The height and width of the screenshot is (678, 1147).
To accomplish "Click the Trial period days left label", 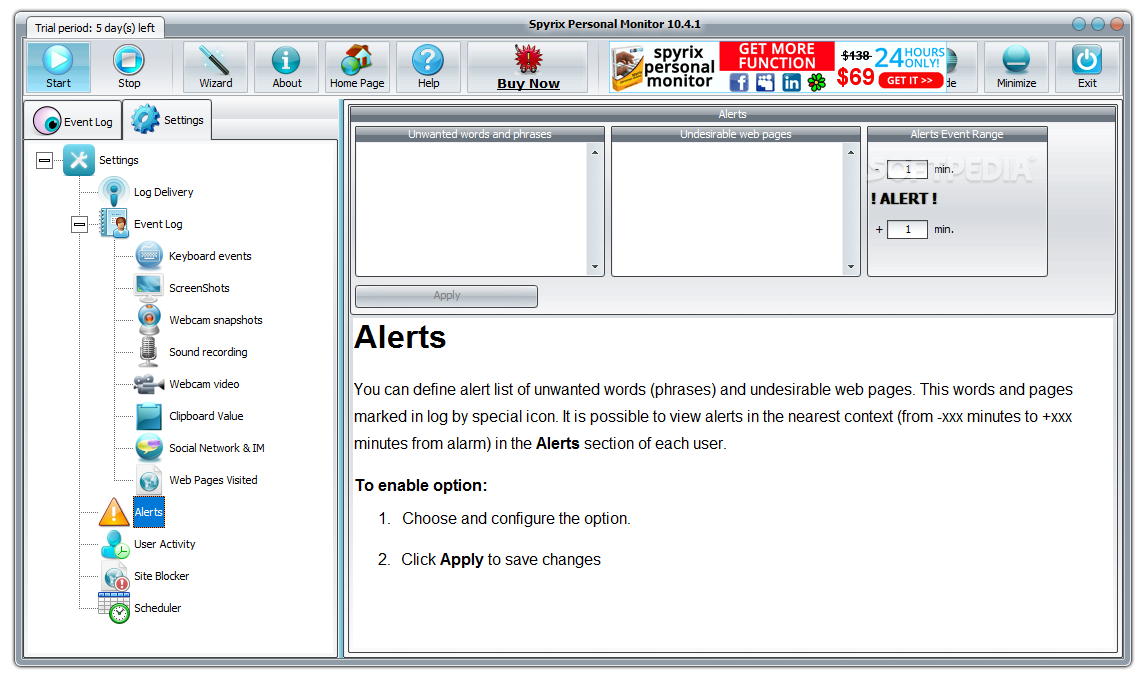I will coord(95,28).
